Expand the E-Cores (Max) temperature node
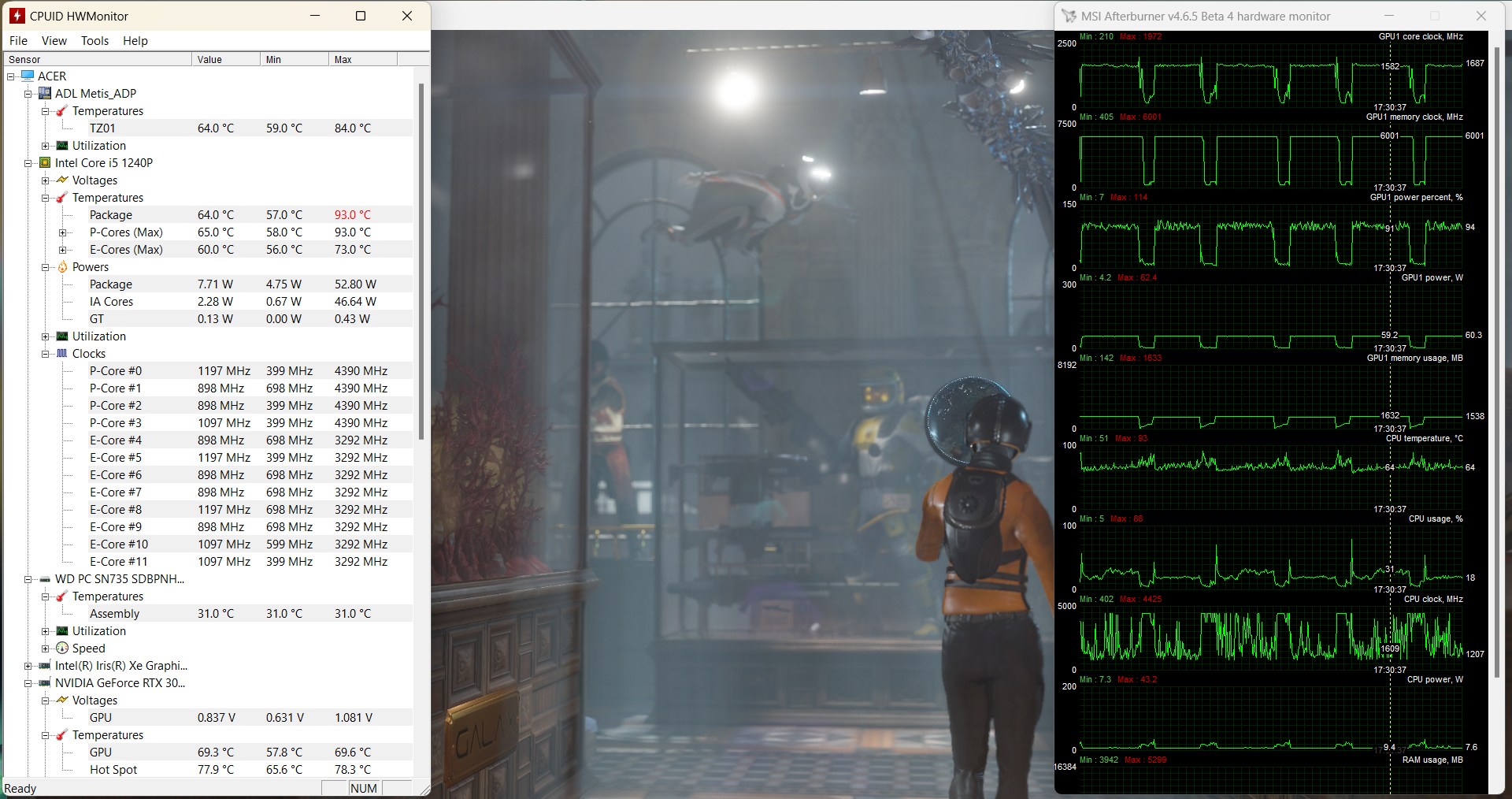 tap(63, 250)
